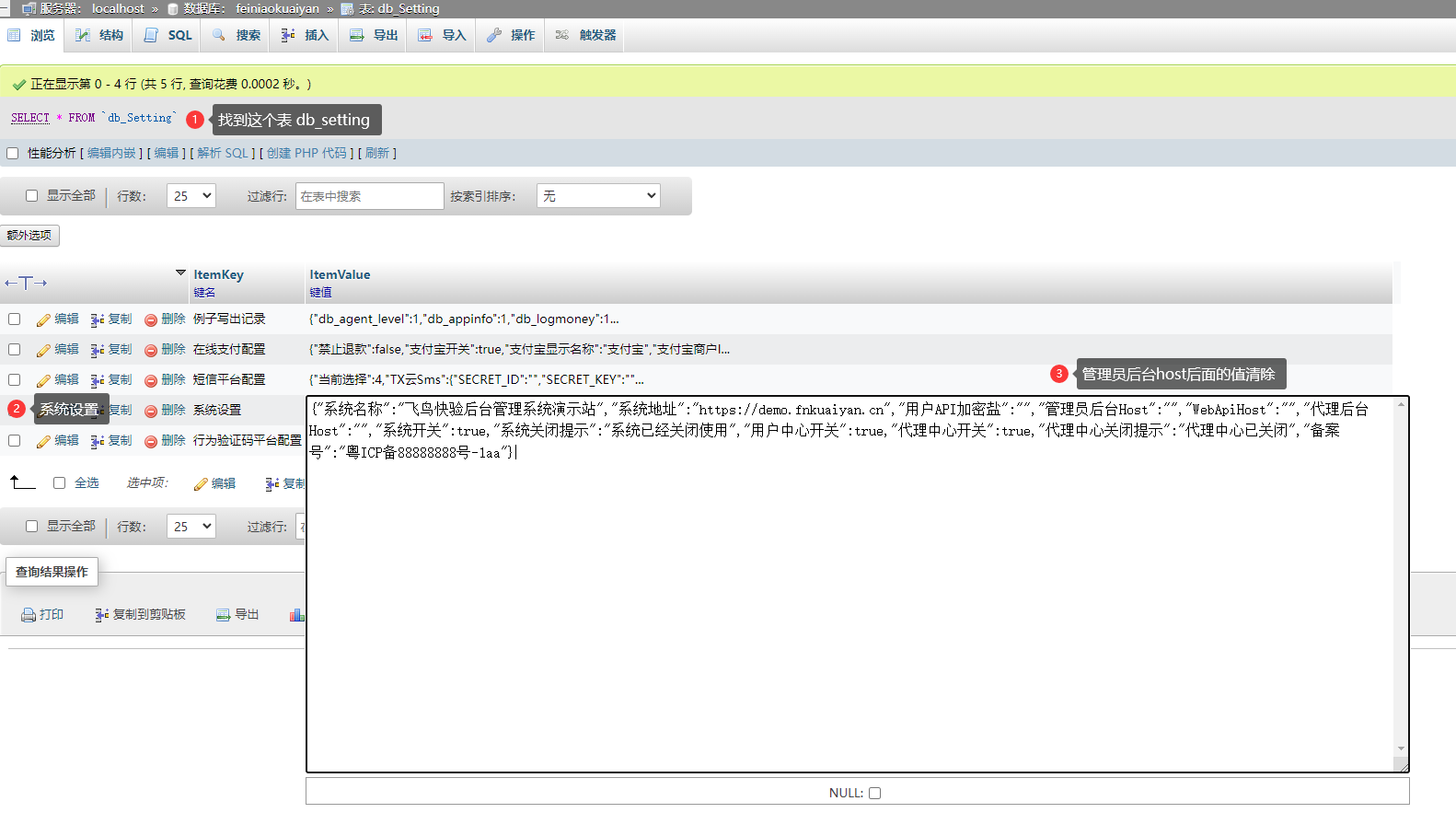
Task: Click the red delete icon for 系统设置 row
Action: pos(151,411)
